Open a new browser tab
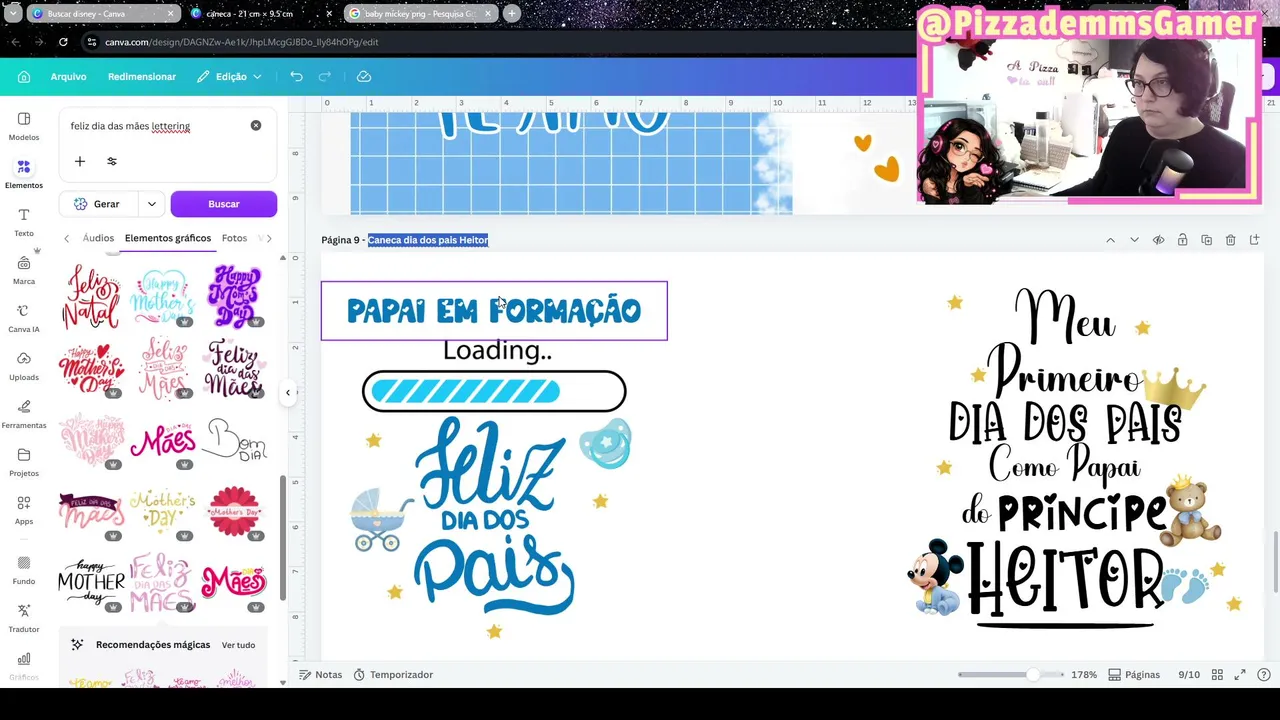Screen dimensions: 1280x720 coord(512,14)
